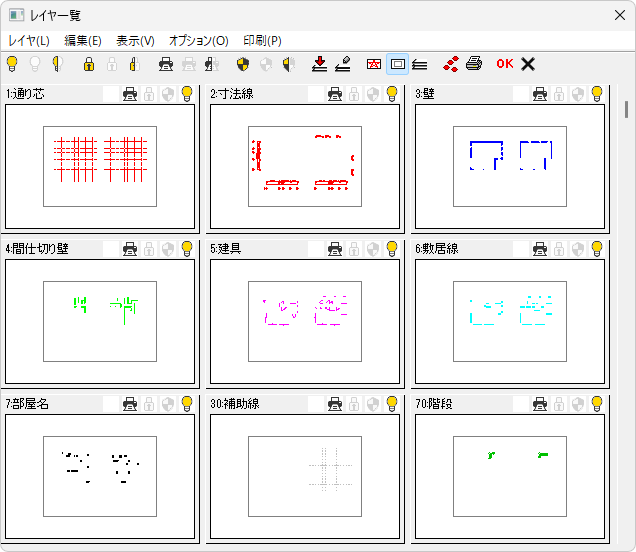The image size is (636, 552).
Task: Toggle visibility lightbulb for 7:部屋名 layer
Action: 187,404
